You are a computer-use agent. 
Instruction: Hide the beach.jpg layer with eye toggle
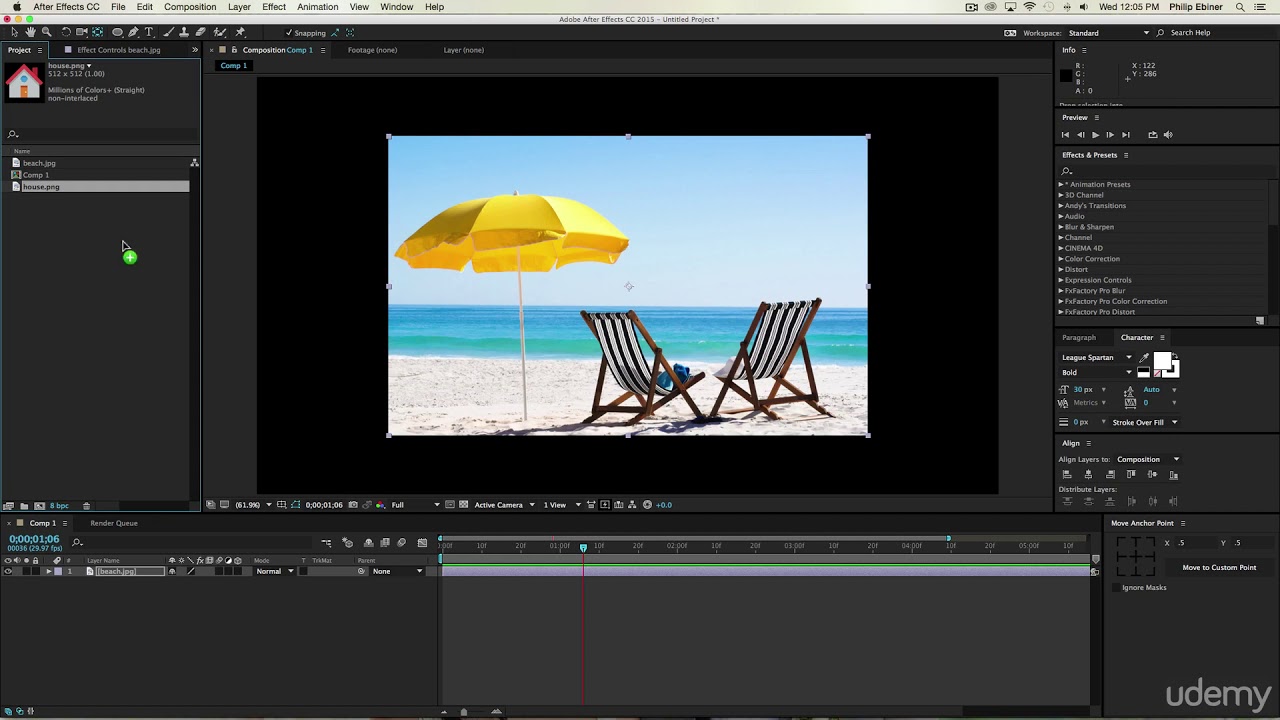tap(8, 571)
